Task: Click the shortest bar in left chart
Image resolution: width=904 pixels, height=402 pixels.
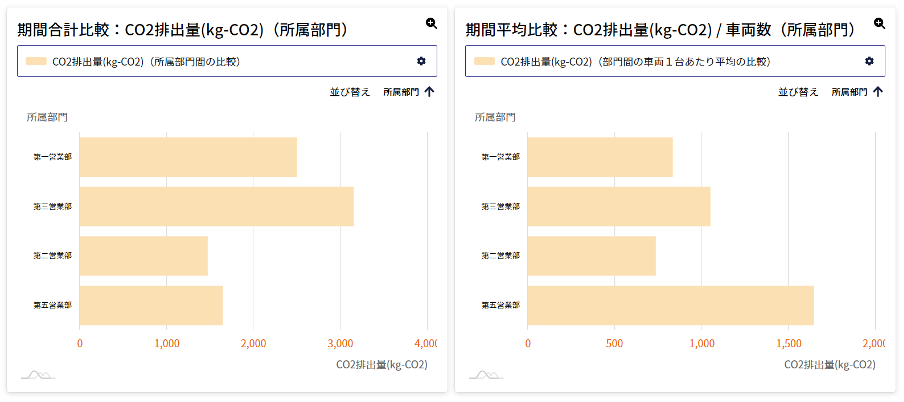Action: point(143,256)
